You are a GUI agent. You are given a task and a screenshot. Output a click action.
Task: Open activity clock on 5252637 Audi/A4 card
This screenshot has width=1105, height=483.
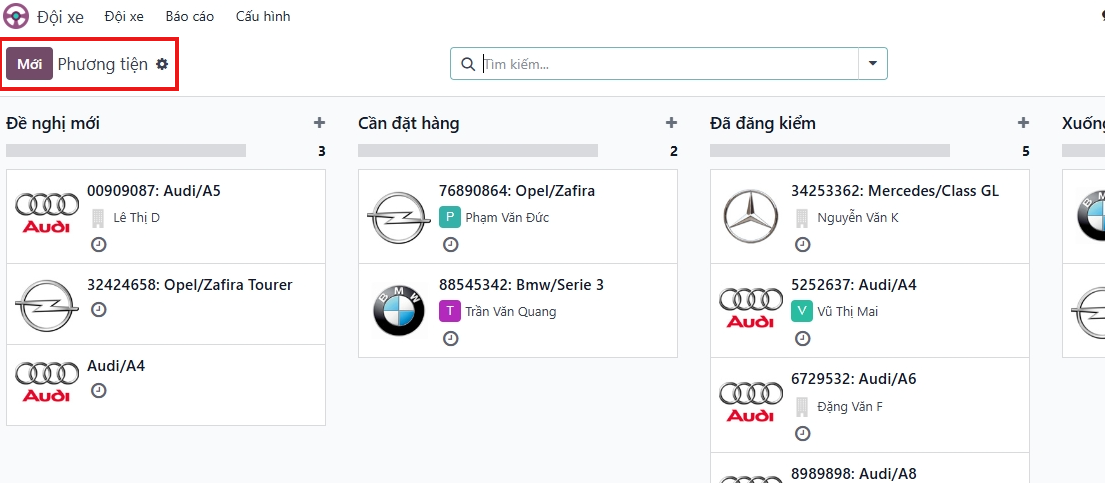(x=803, y=338)
